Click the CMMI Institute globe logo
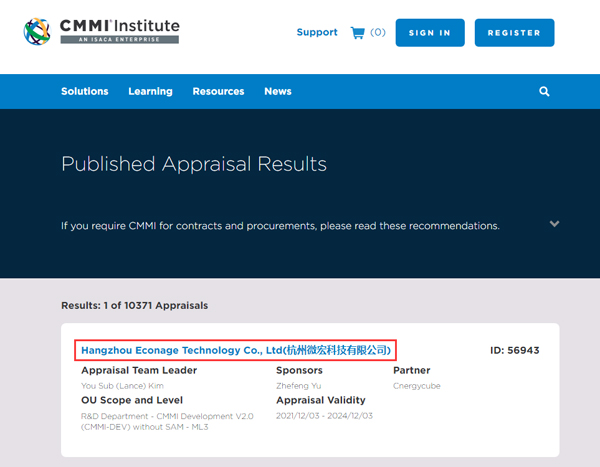This screenshot has width=600, height=467. (37, 31)
